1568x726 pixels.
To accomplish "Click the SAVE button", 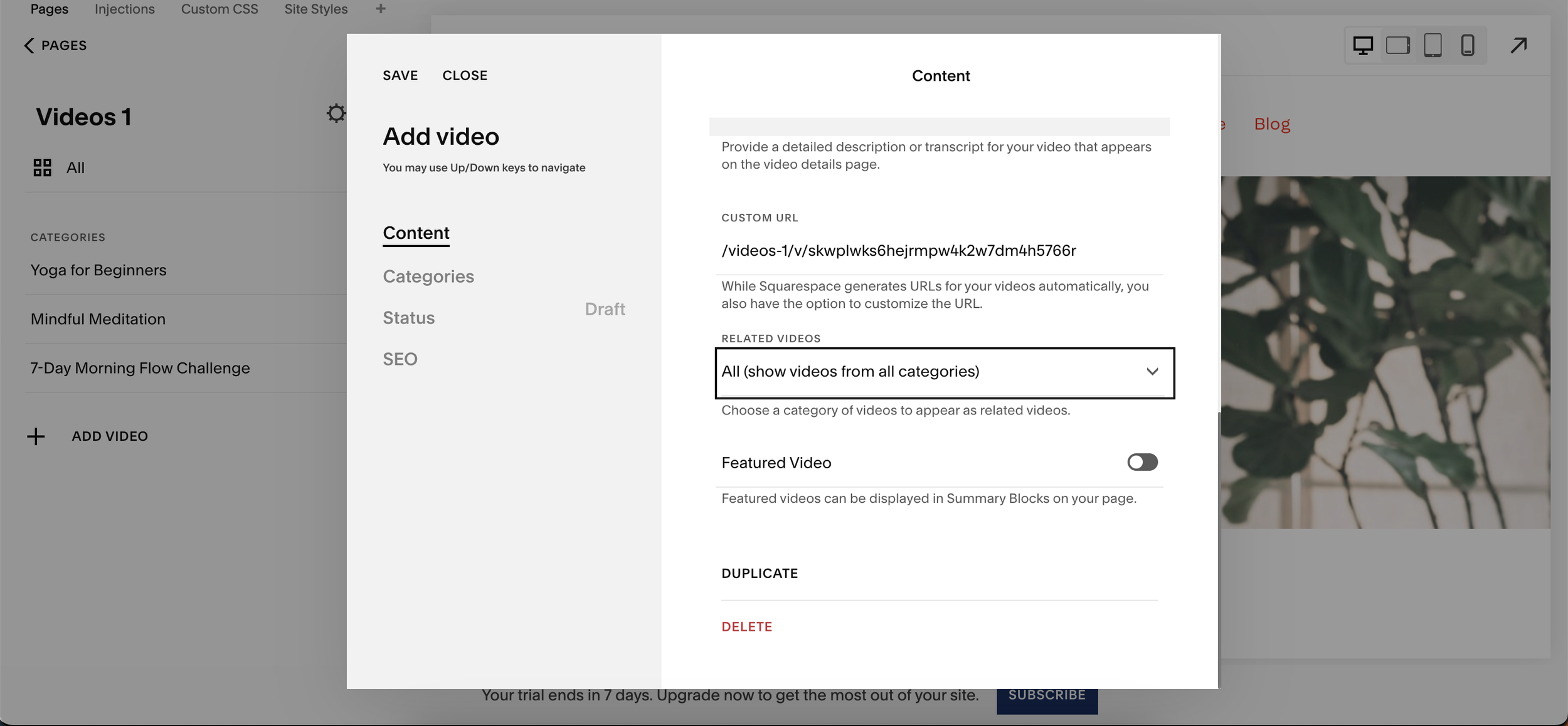I will click(x=400, y=75).
